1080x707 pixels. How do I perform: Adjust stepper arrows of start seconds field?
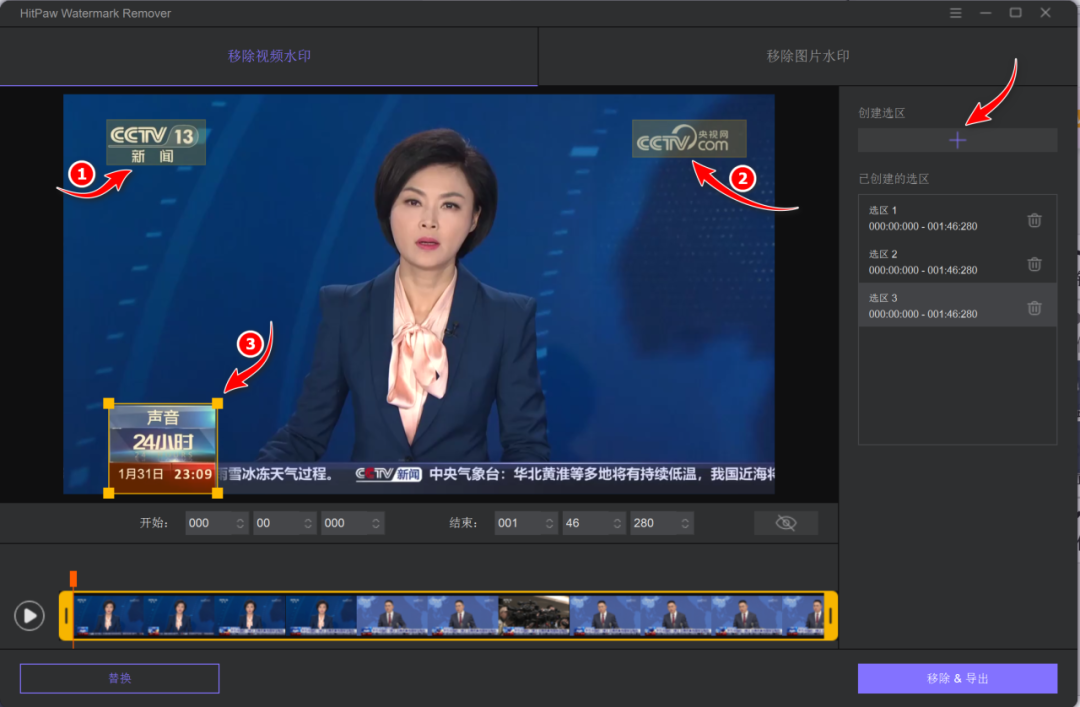coord(308,523)
